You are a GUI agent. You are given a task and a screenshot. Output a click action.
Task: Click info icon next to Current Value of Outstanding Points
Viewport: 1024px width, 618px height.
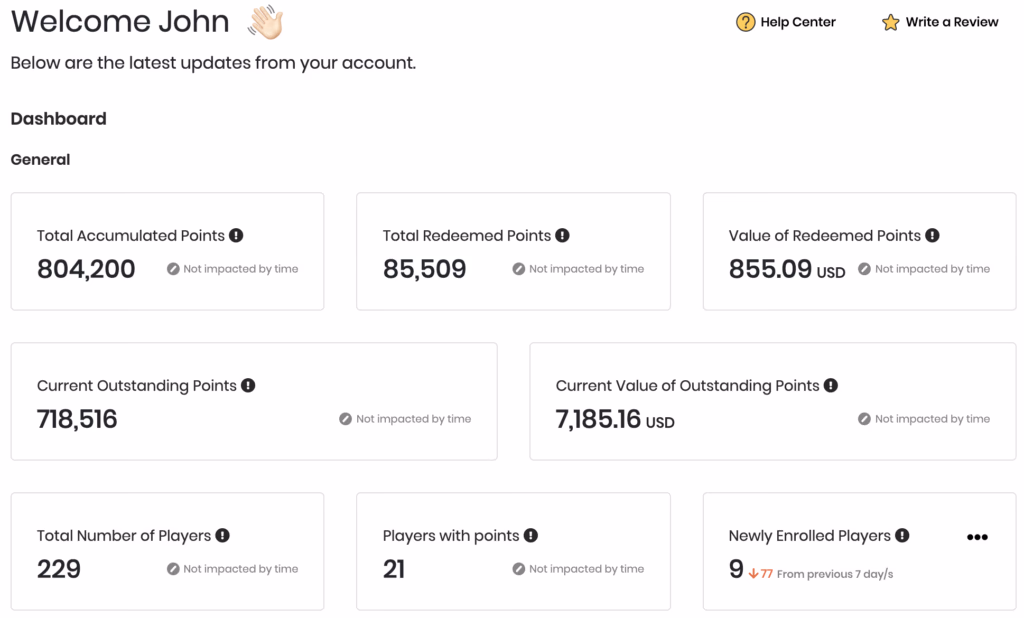(831, 385)
